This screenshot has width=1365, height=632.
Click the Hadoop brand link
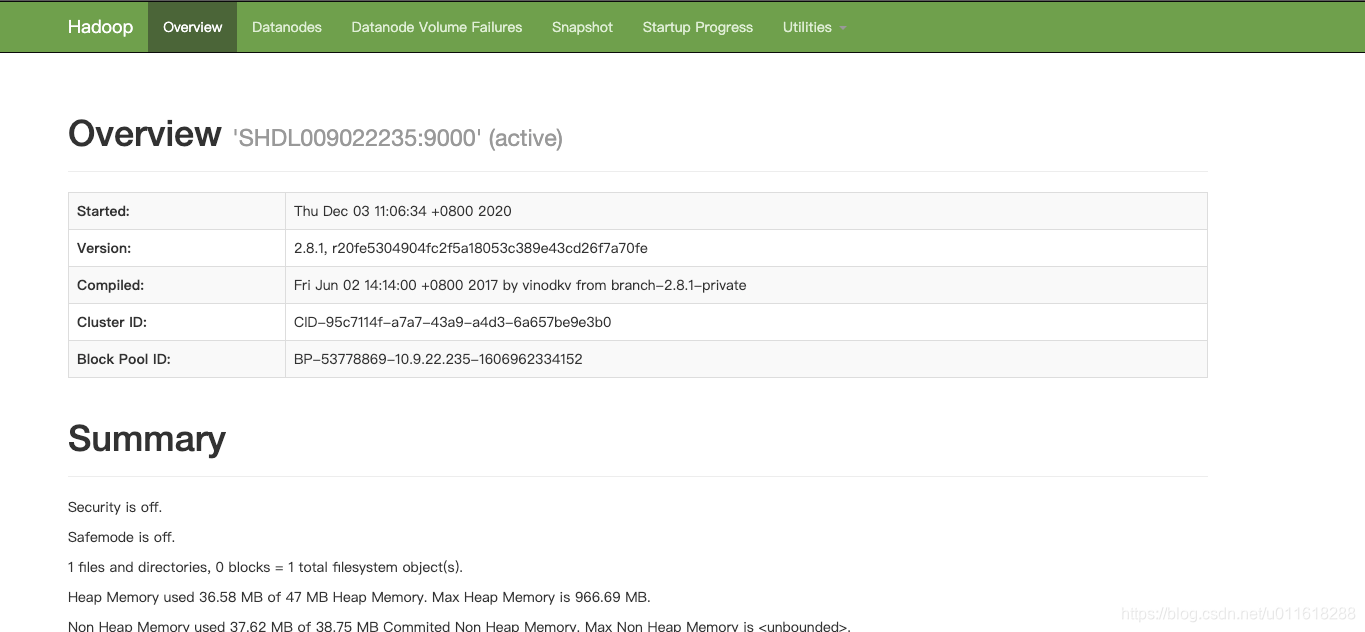click(100, 27)
